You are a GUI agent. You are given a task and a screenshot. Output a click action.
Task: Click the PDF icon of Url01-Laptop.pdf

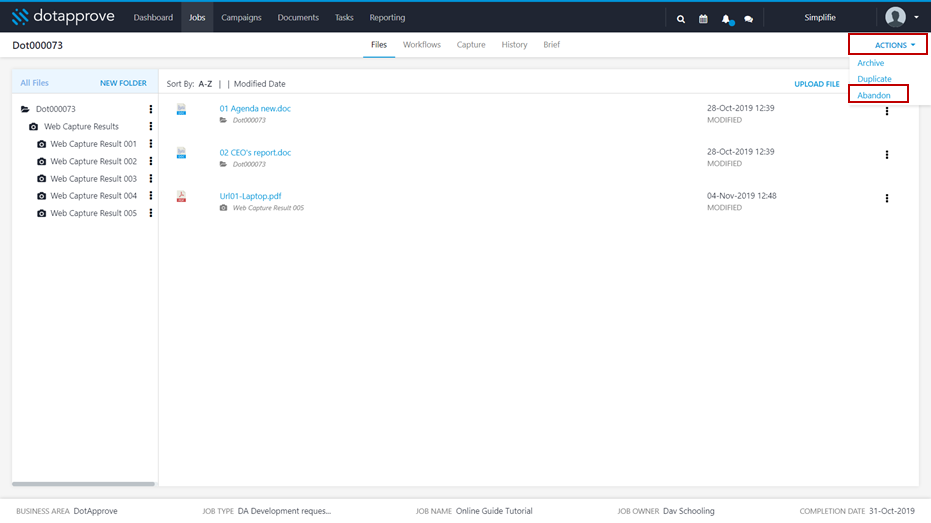181,196
